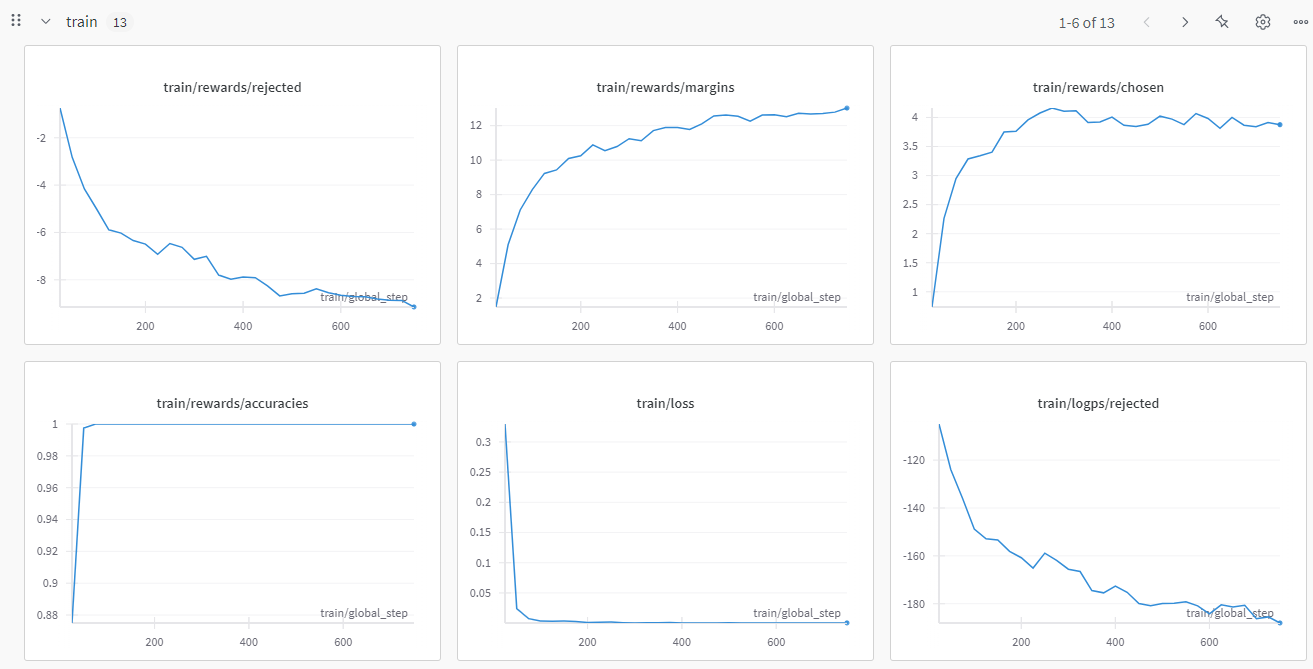The width and height of the screenshot is (1313, 669).
Task: Collapse the train section chevron
Action: coord(45,22)
